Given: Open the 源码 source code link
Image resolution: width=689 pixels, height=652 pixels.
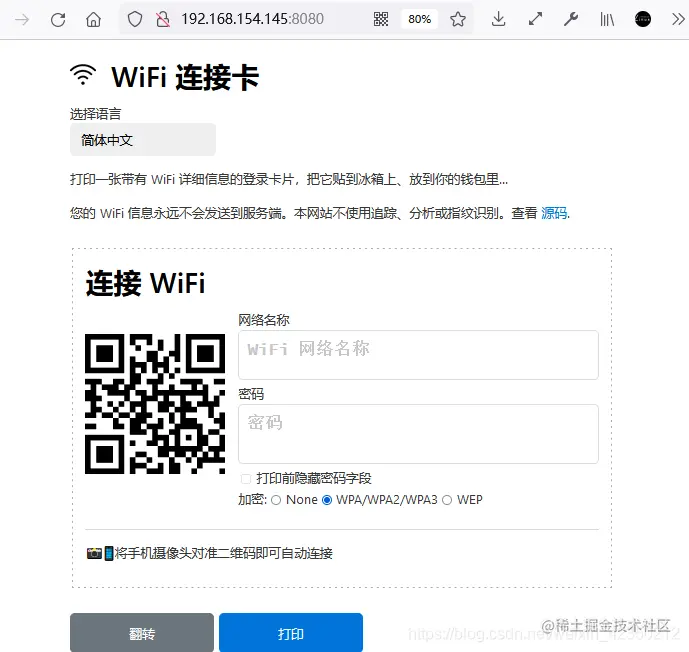Looking at the screenshot, I should click(554, 213).
